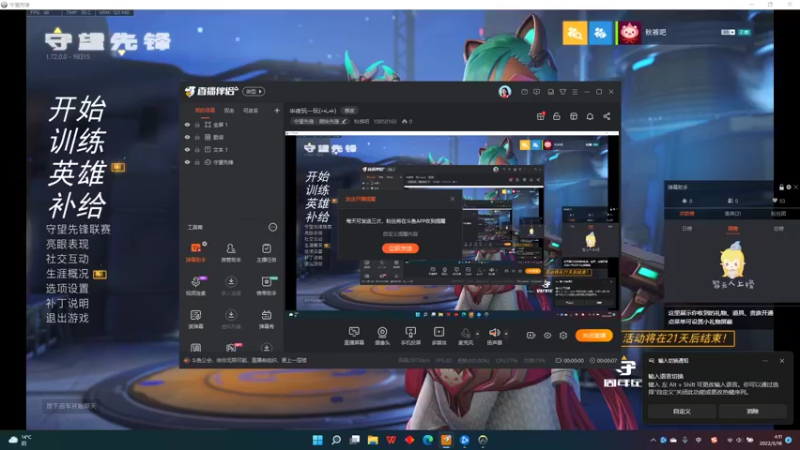Lock the 全屏1 source

(197, 124)
